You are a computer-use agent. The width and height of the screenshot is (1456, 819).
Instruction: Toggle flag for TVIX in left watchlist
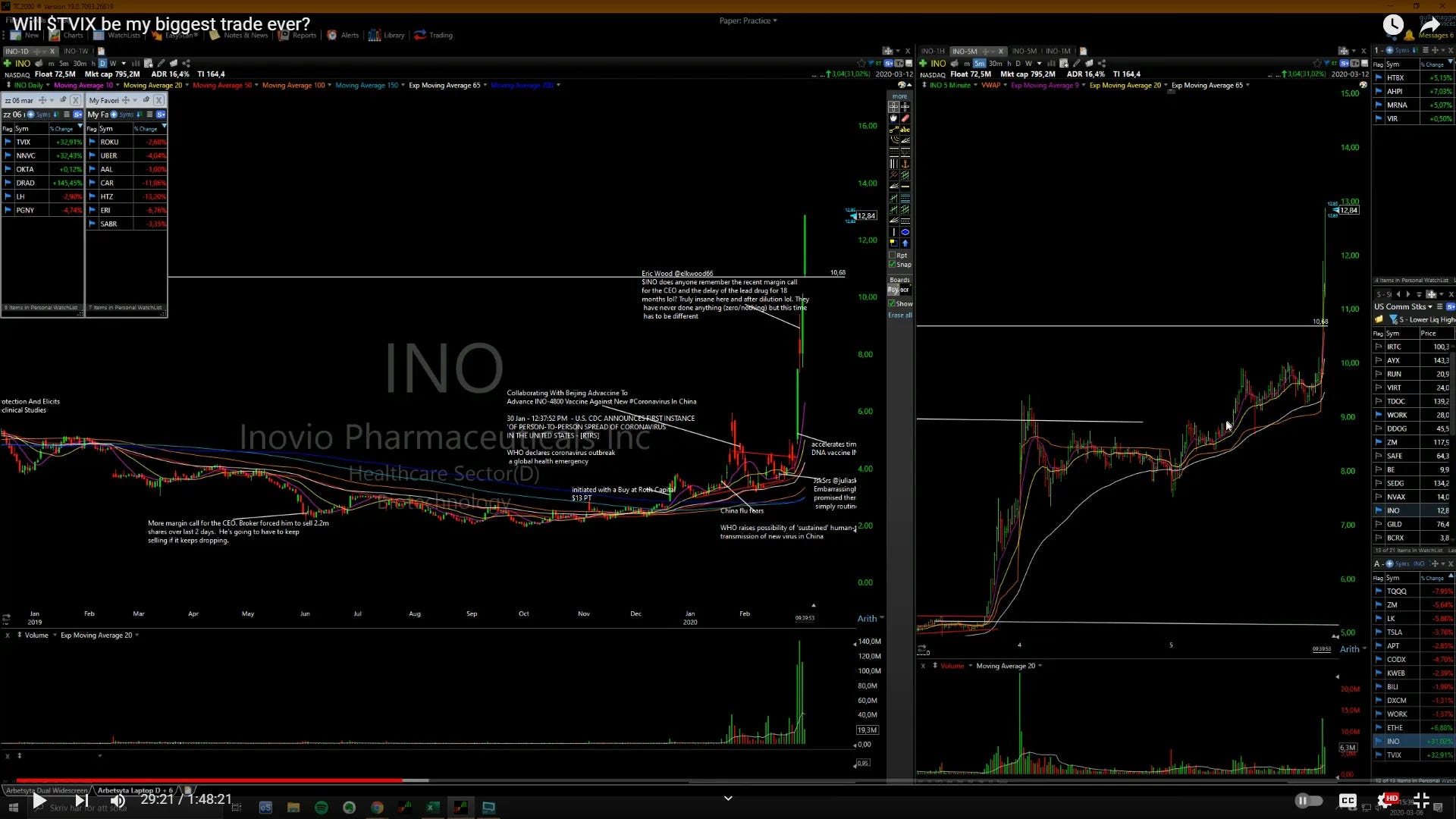(x=8, y=142)
